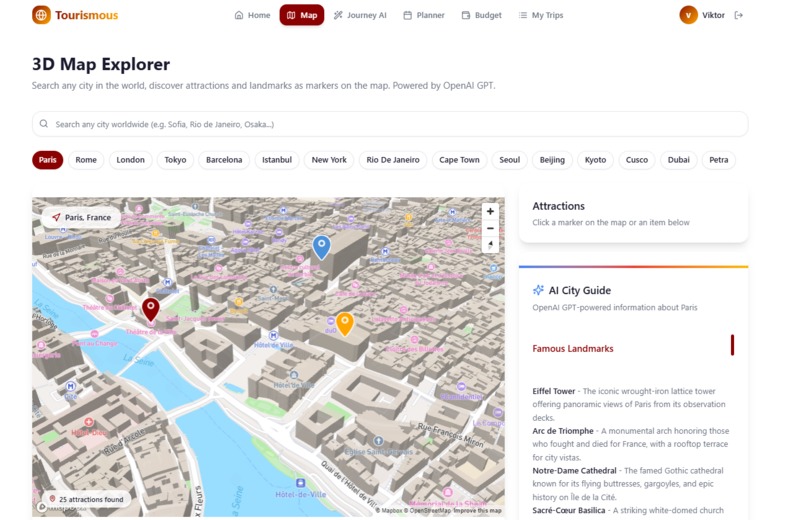Image resolution: width=806 pixels, height=520 pixels.
Task: Select the Rome city chip
Action: click(86, 160)
